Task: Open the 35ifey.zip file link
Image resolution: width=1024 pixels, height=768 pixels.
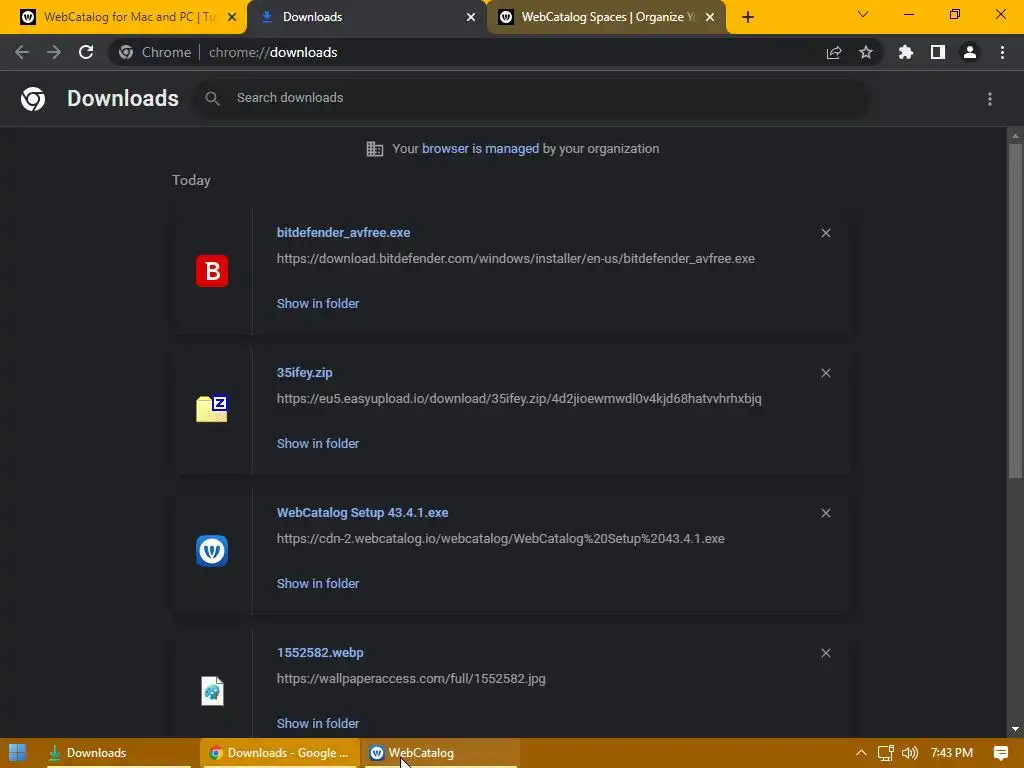Action: [304, 372]
